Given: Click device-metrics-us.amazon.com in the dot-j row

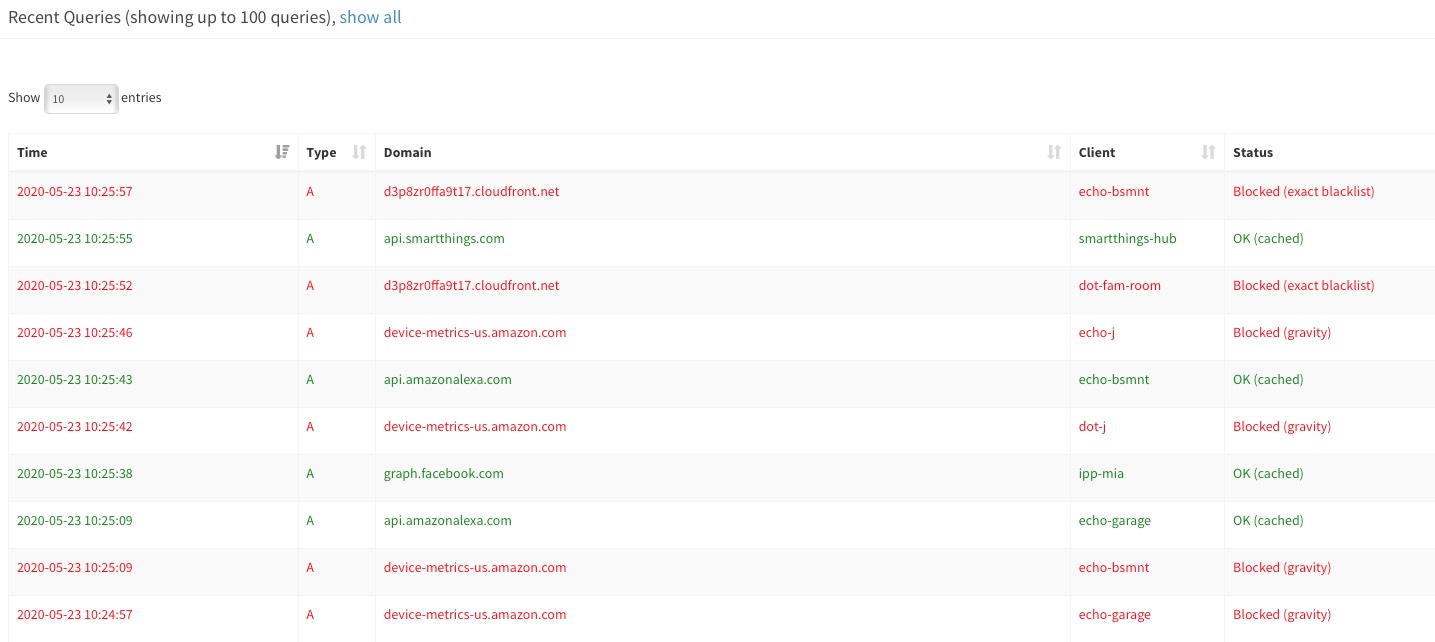Looking at the screenshot, I should [x=475, y=426].
